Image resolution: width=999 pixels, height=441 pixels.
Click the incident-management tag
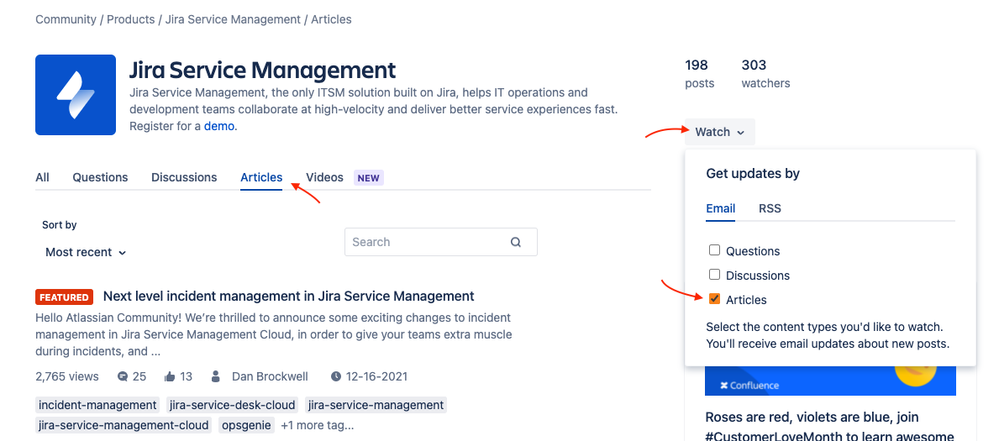(97, 405)
